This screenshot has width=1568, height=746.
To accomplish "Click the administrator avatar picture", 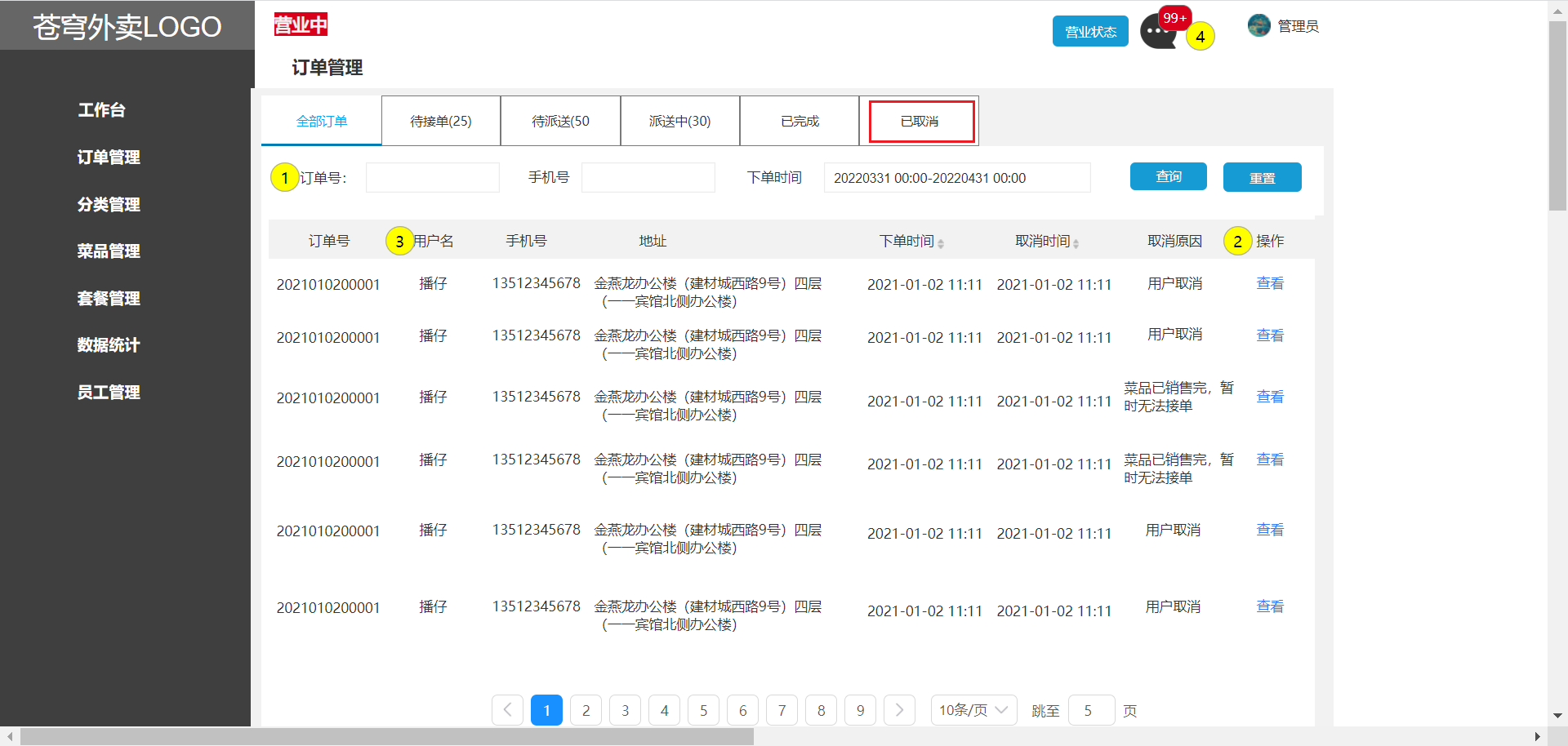I will [x=1258, y=26].
